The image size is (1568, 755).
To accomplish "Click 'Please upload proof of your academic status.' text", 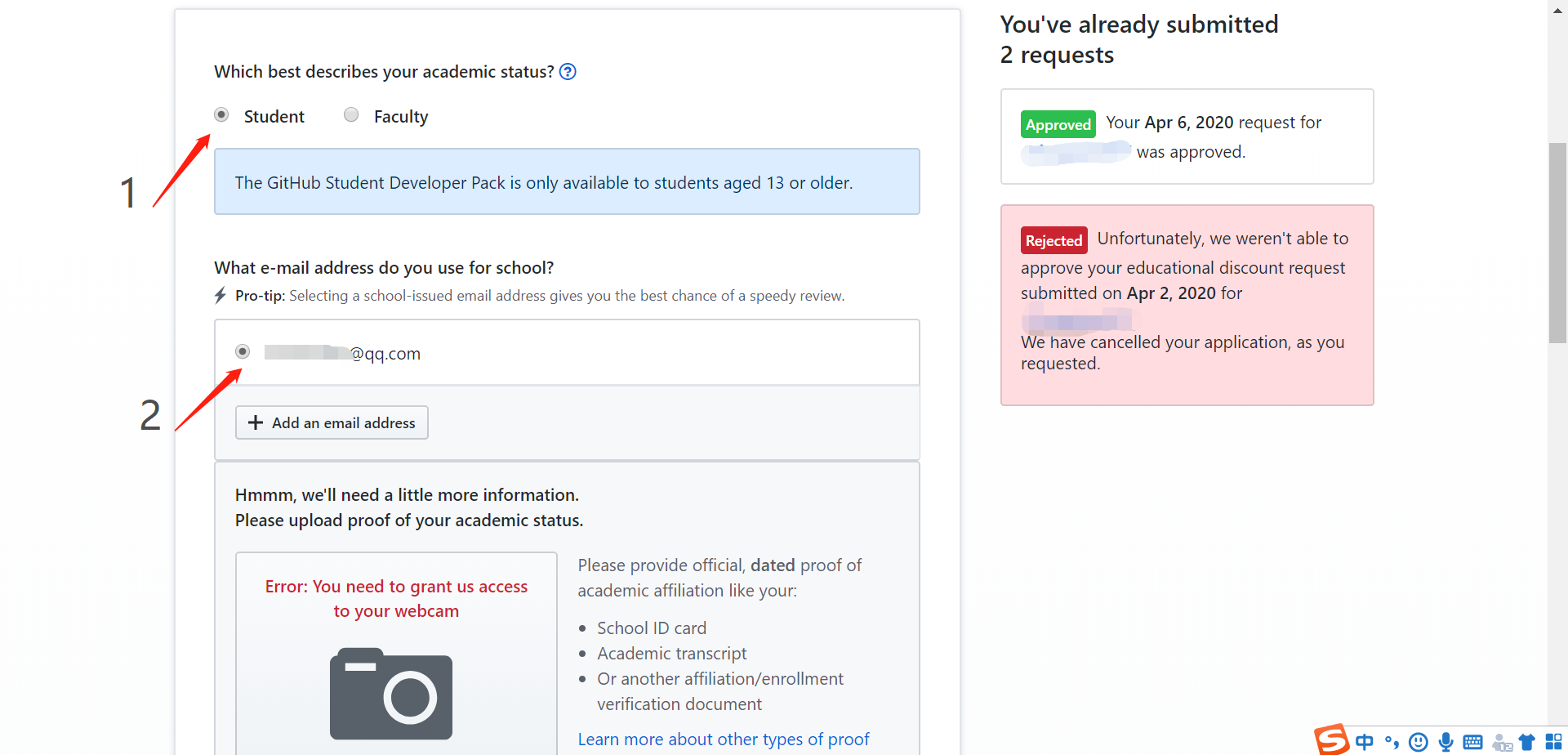I will point(409,520).
